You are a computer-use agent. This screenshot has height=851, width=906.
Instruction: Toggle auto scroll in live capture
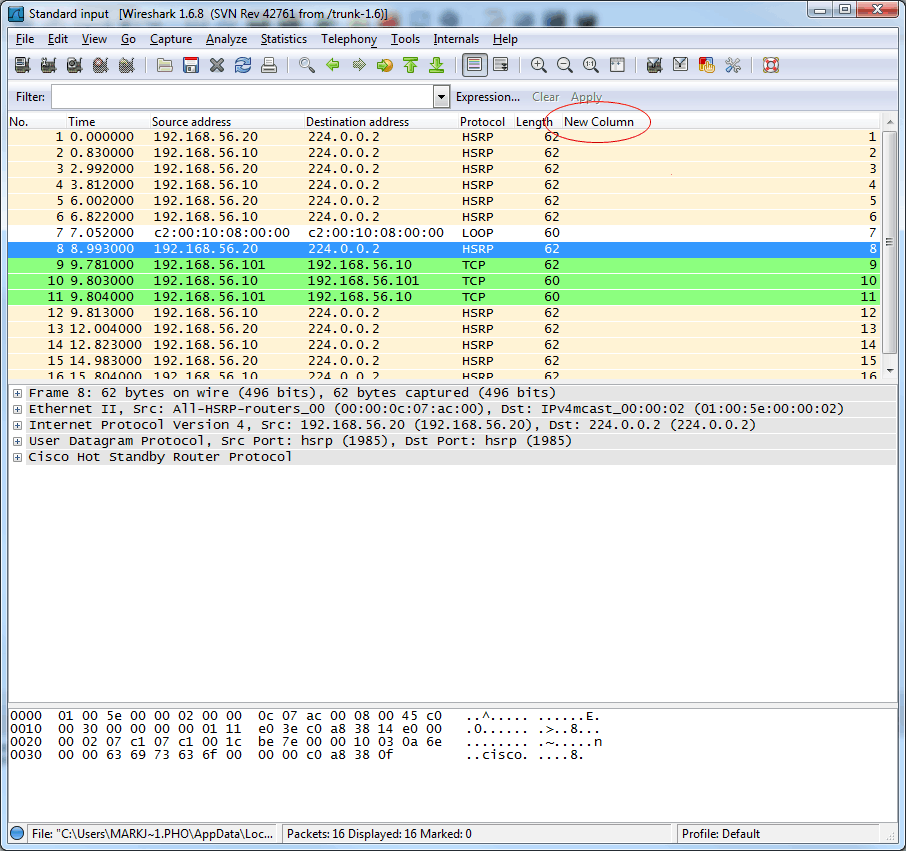pos(501,65)
